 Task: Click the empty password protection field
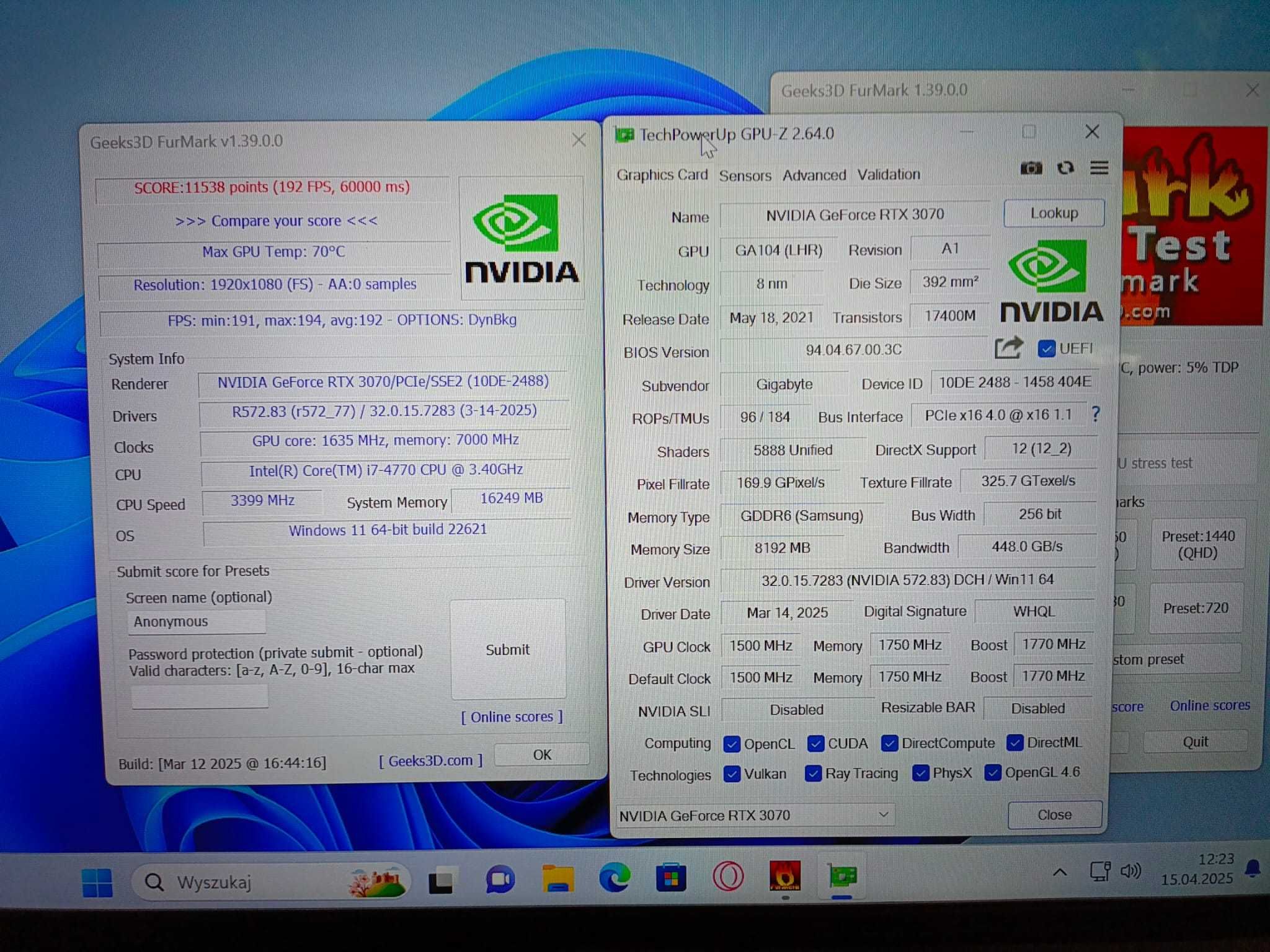point(200,697)
